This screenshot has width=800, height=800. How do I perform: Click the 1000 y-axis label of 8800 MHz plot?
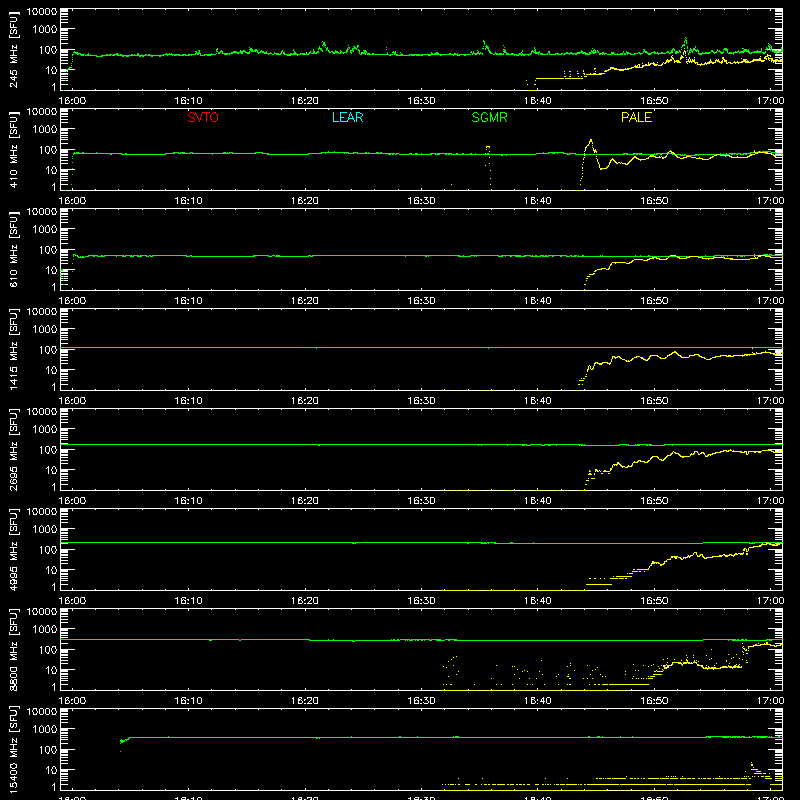pos(45,630)
